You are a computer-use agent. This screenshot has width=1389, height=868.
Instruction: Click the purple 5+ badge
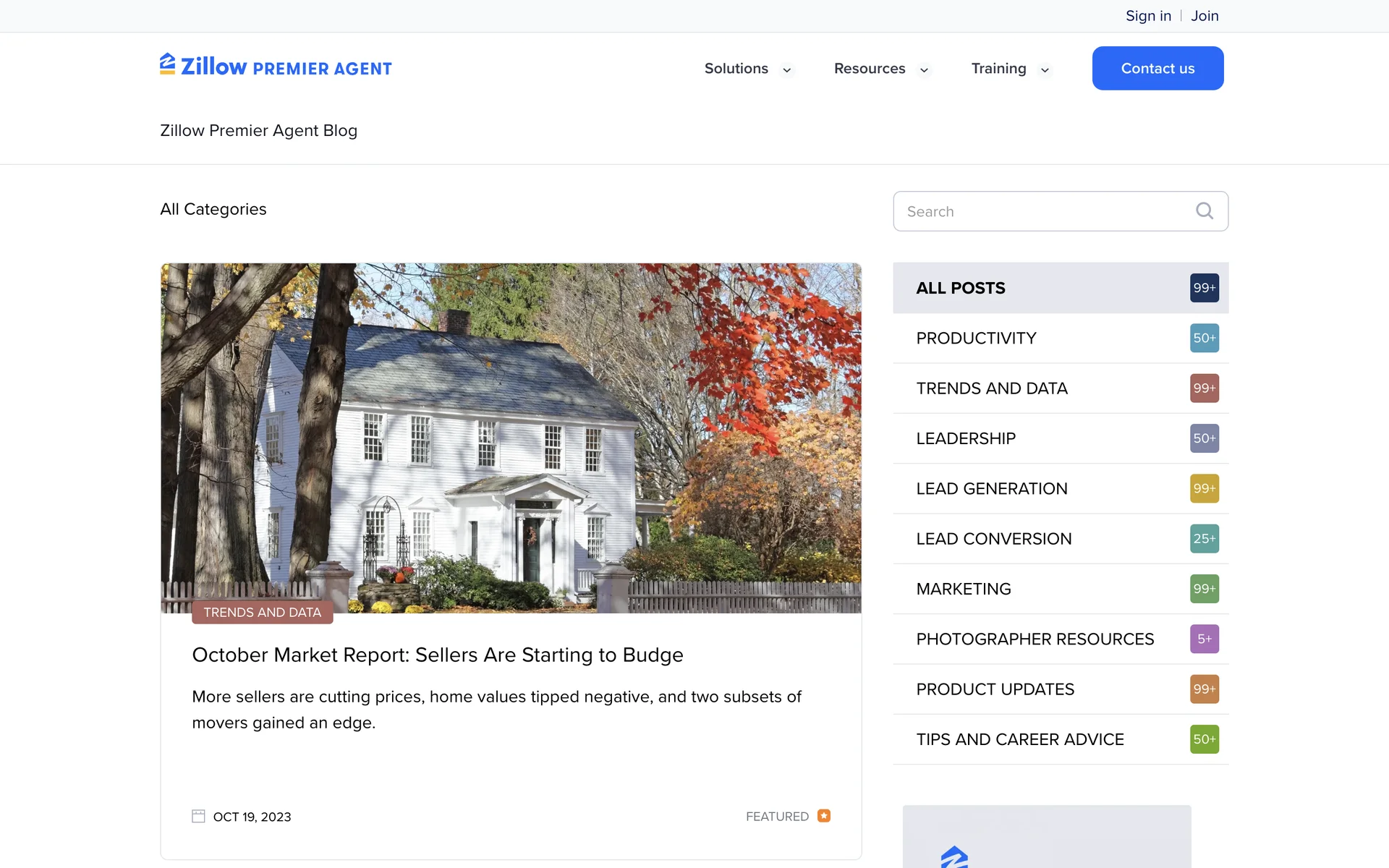click(1204, 639)
